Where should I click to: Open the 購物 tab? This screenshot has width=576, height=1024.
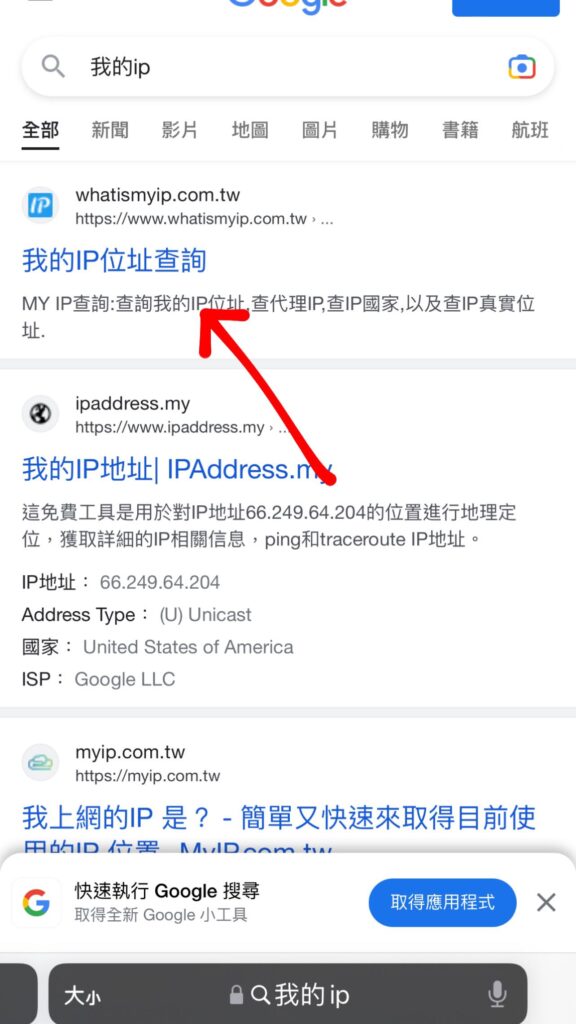390,131
